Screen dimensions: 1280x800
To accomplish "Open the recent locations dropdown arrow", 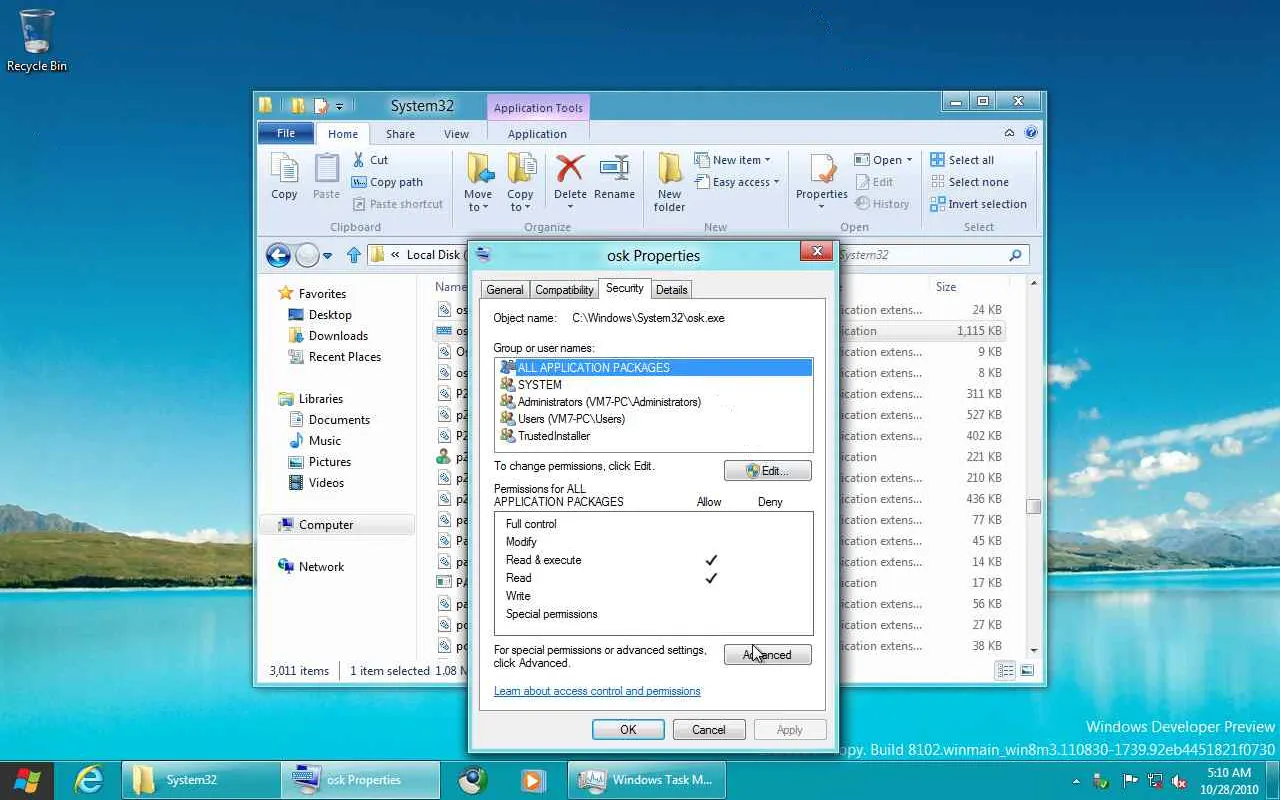I will (x=327, y=256).
